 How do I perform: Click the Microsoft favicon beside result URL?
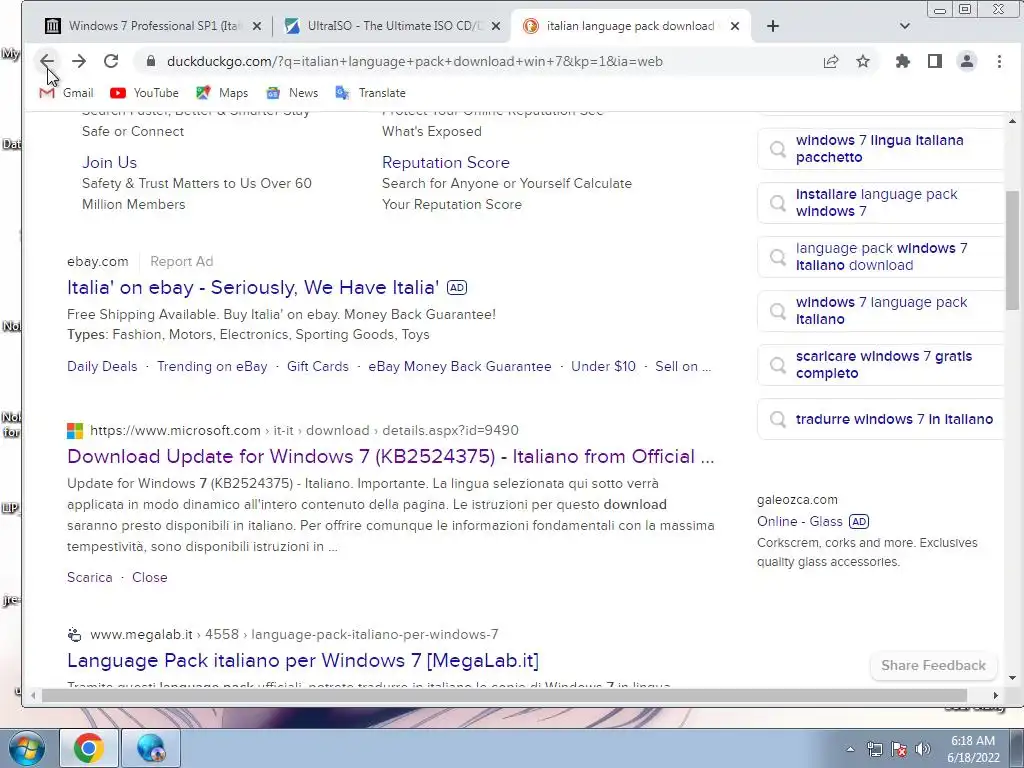(75, 430)
